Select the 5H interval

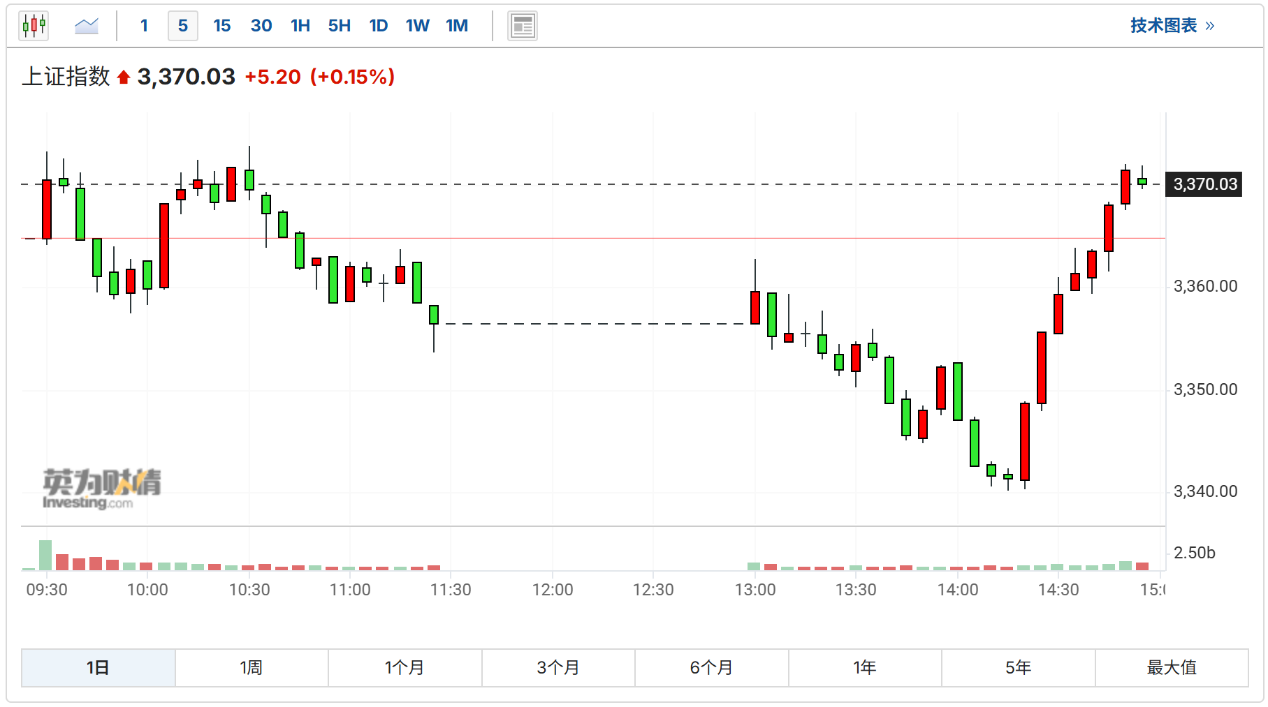coord(339,25)
